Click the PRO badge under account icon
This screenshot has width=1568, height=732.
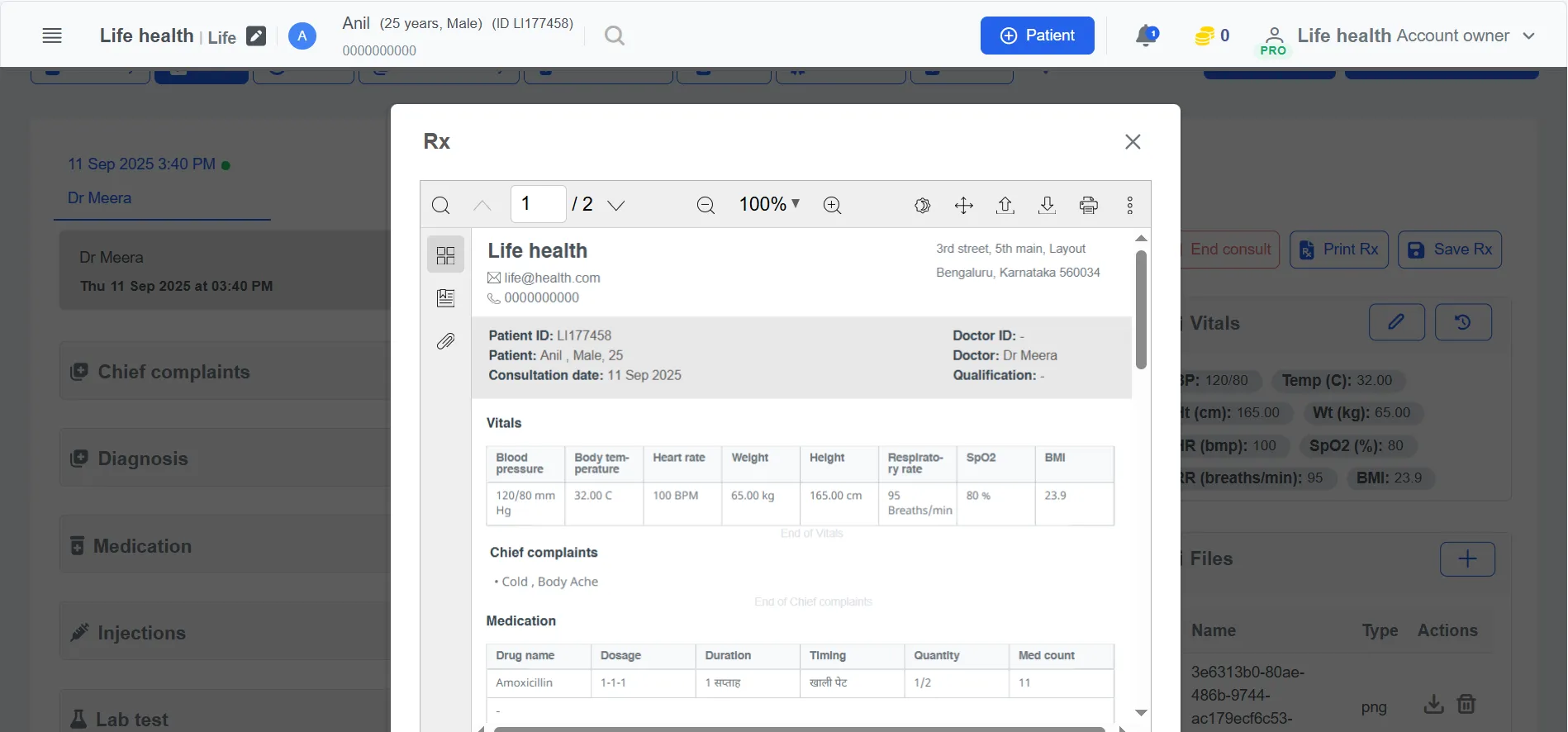pyautogui.click(x=1273, y=51)
